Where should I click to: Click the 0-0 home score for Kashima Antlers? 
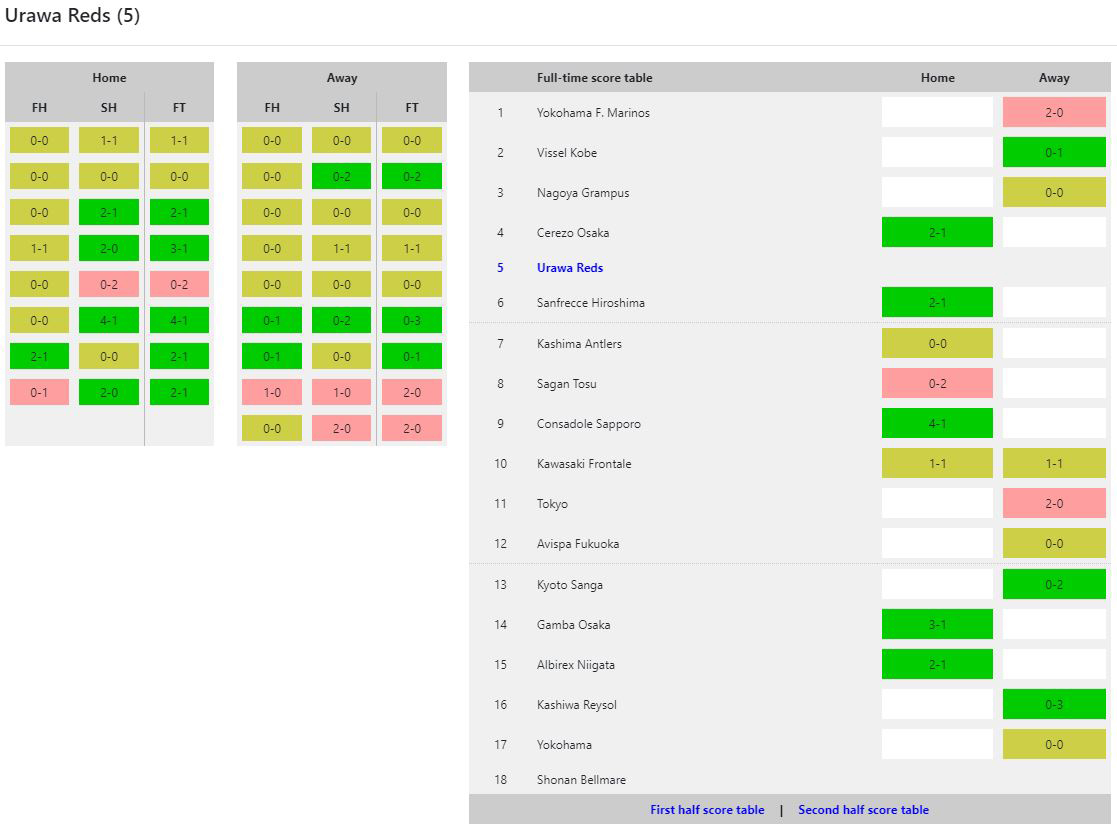tap(937, 343)
